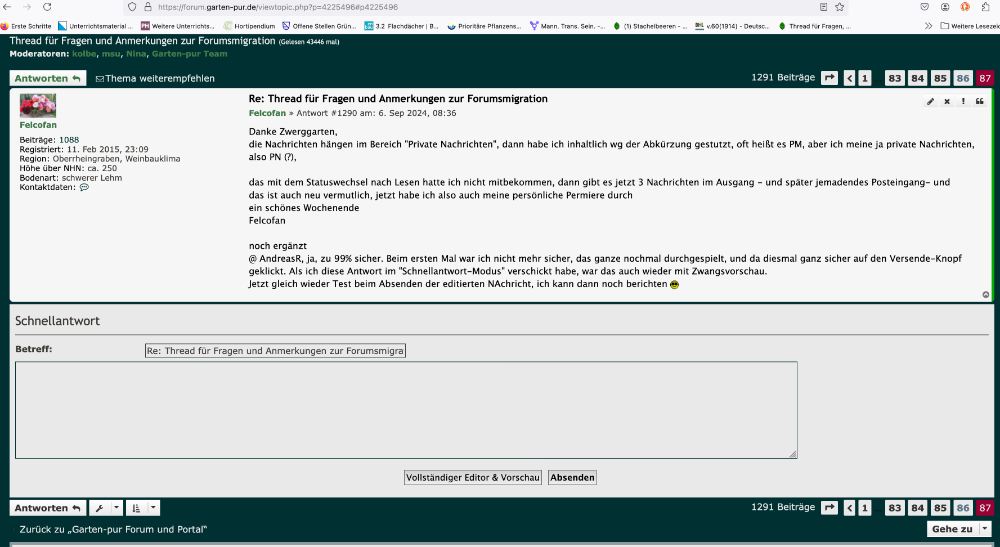Show more bookmarks via double chevron
This screenshot has width=1000, height=547.
[930, 25]
